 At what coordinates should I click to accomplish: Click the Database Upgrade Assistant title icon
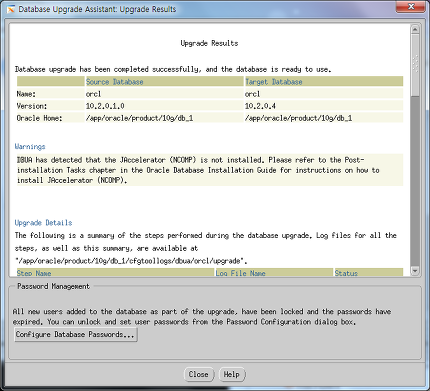[11, 9]
